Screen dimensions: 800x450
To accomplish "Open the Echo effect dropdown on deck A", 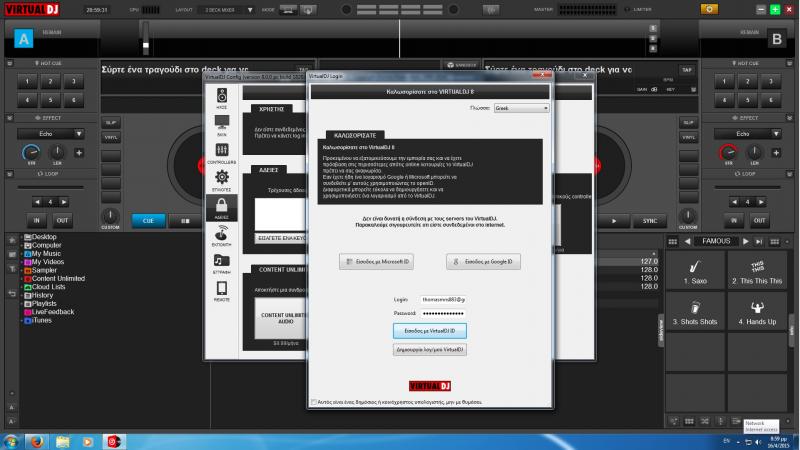I will [x=48, y=133].
